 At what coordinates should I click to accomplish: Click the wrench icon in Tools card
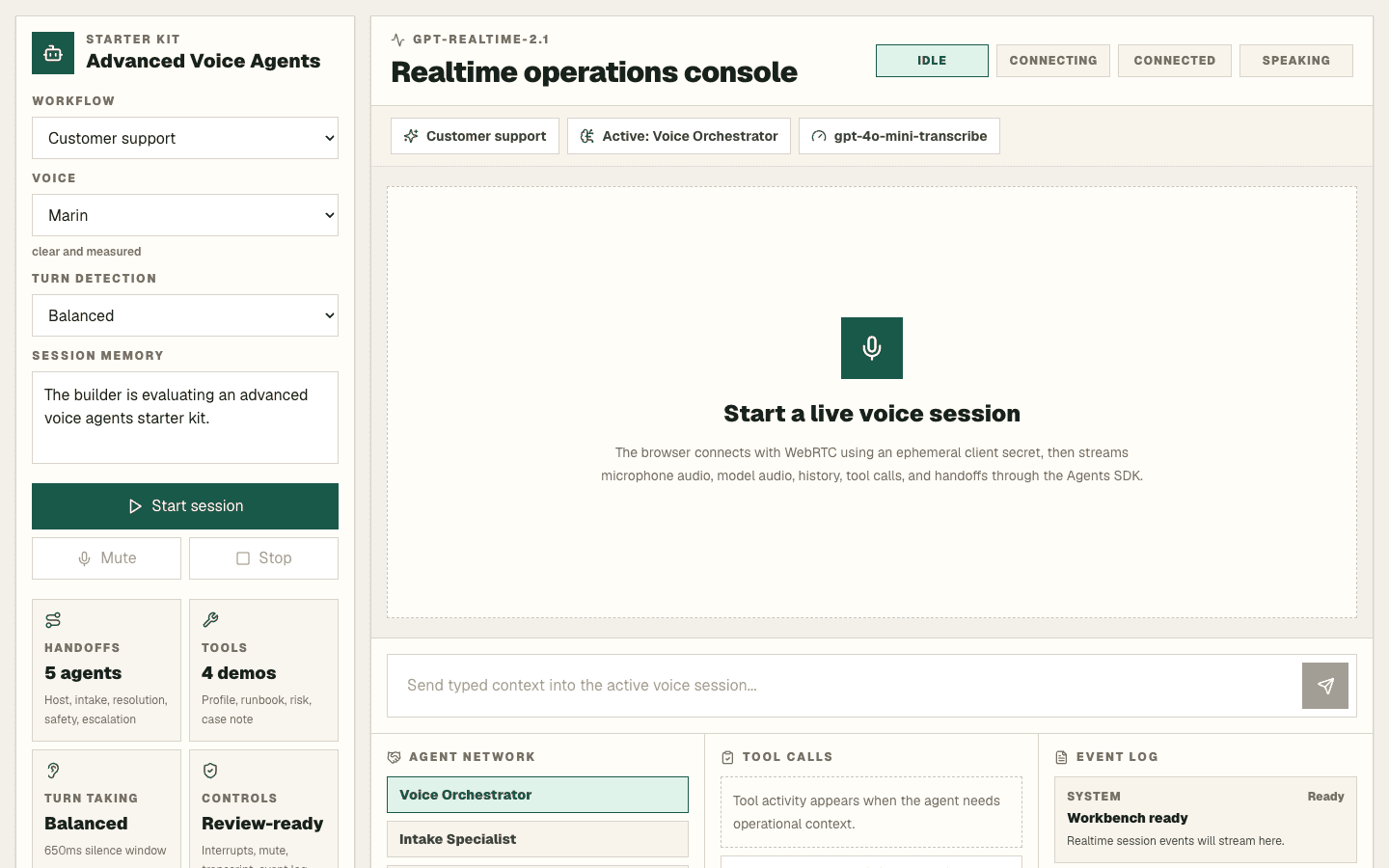[210, 620]
